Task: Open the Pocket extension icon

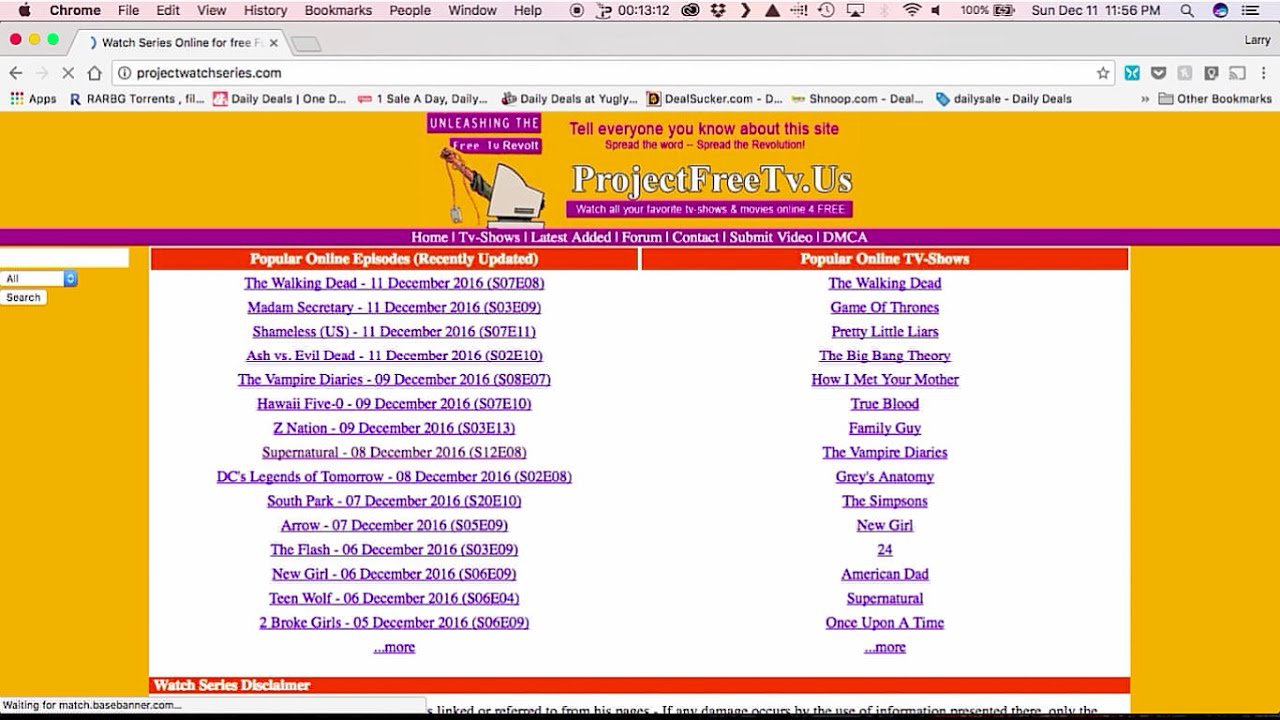Action: (1158, 73)
